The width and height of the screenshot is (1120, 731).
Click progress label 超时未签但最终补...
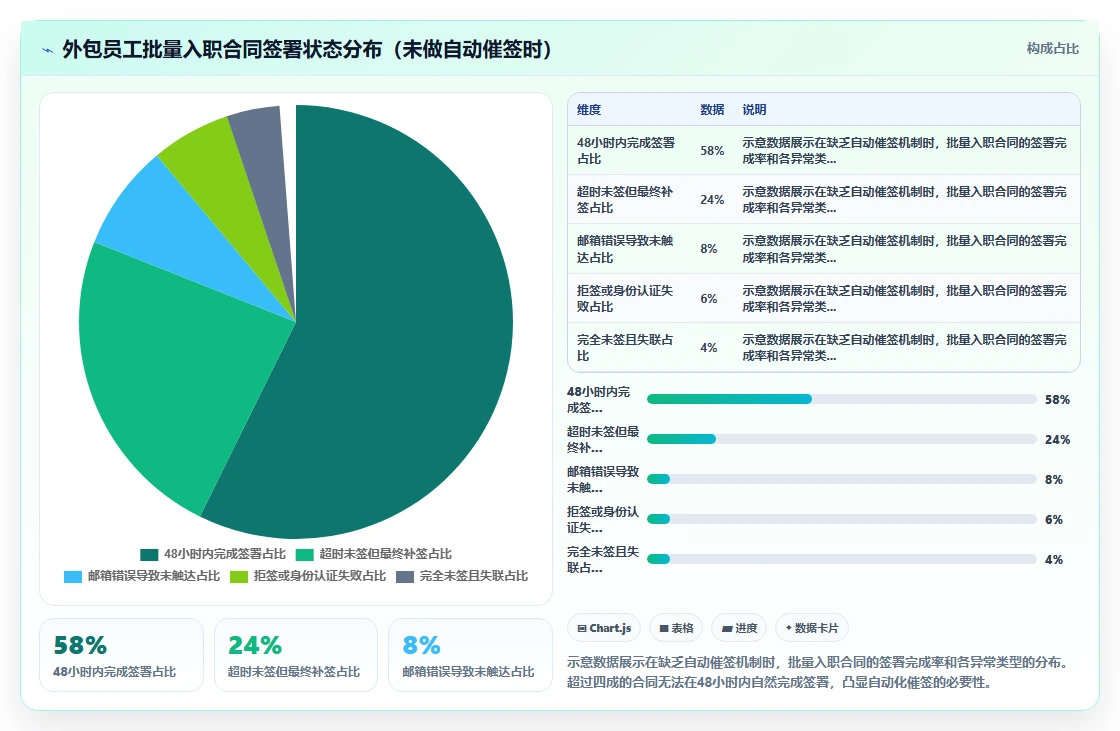click(x=603, y=439)
